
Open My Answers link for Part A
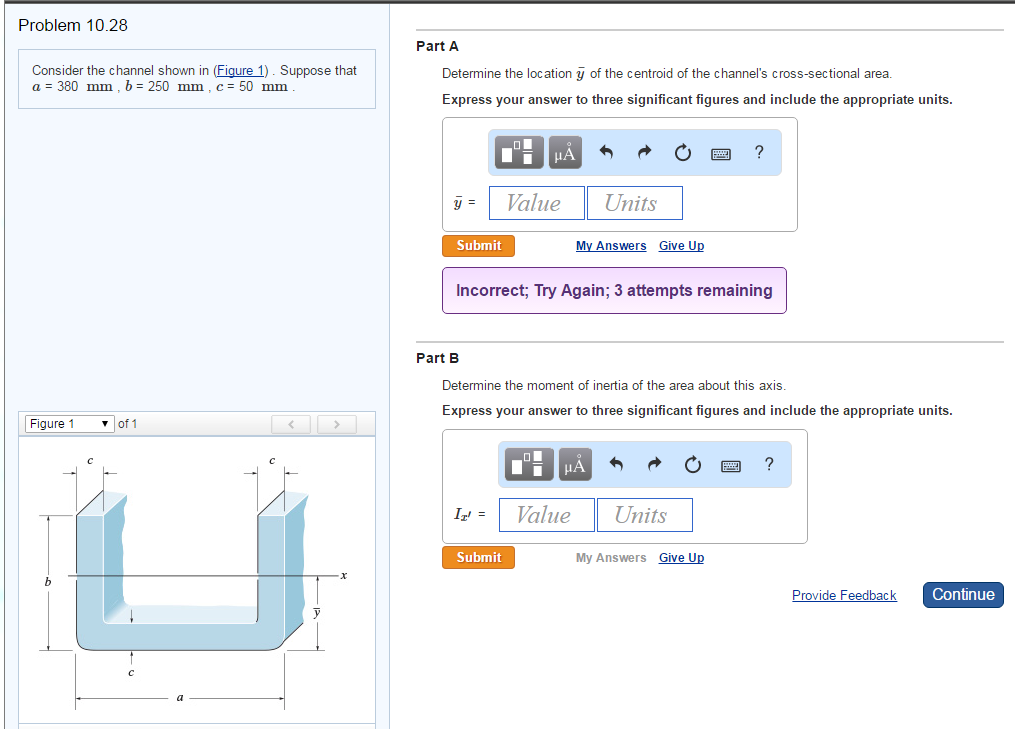click(611, 246)
